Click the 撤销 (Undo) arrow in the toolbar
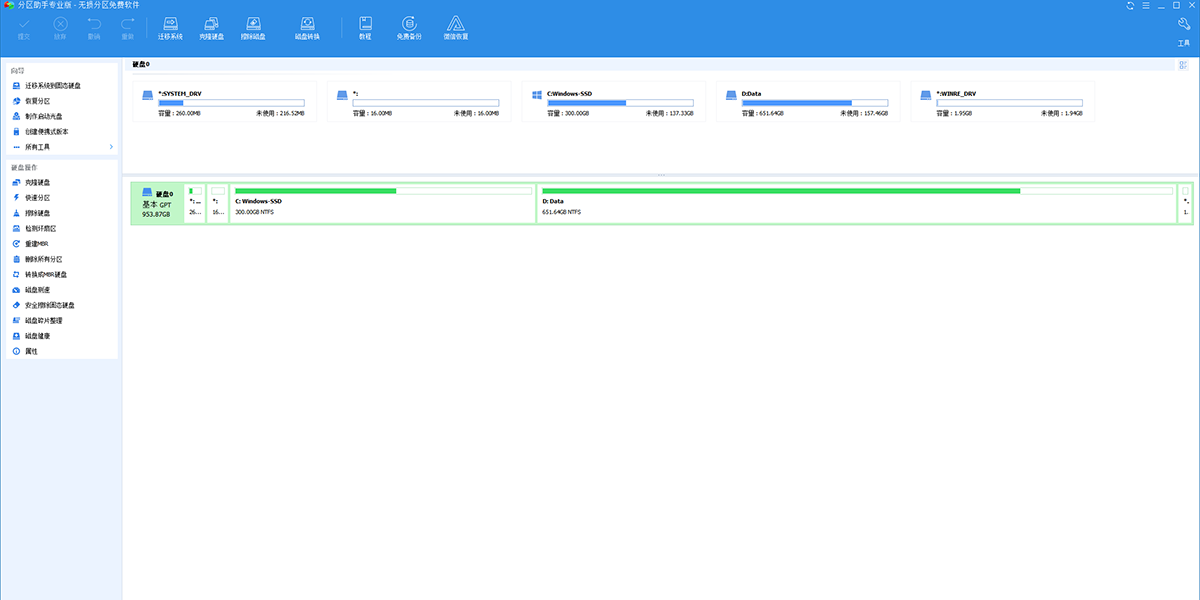Screen dimensions: 1200x600 tap(94, 28)
